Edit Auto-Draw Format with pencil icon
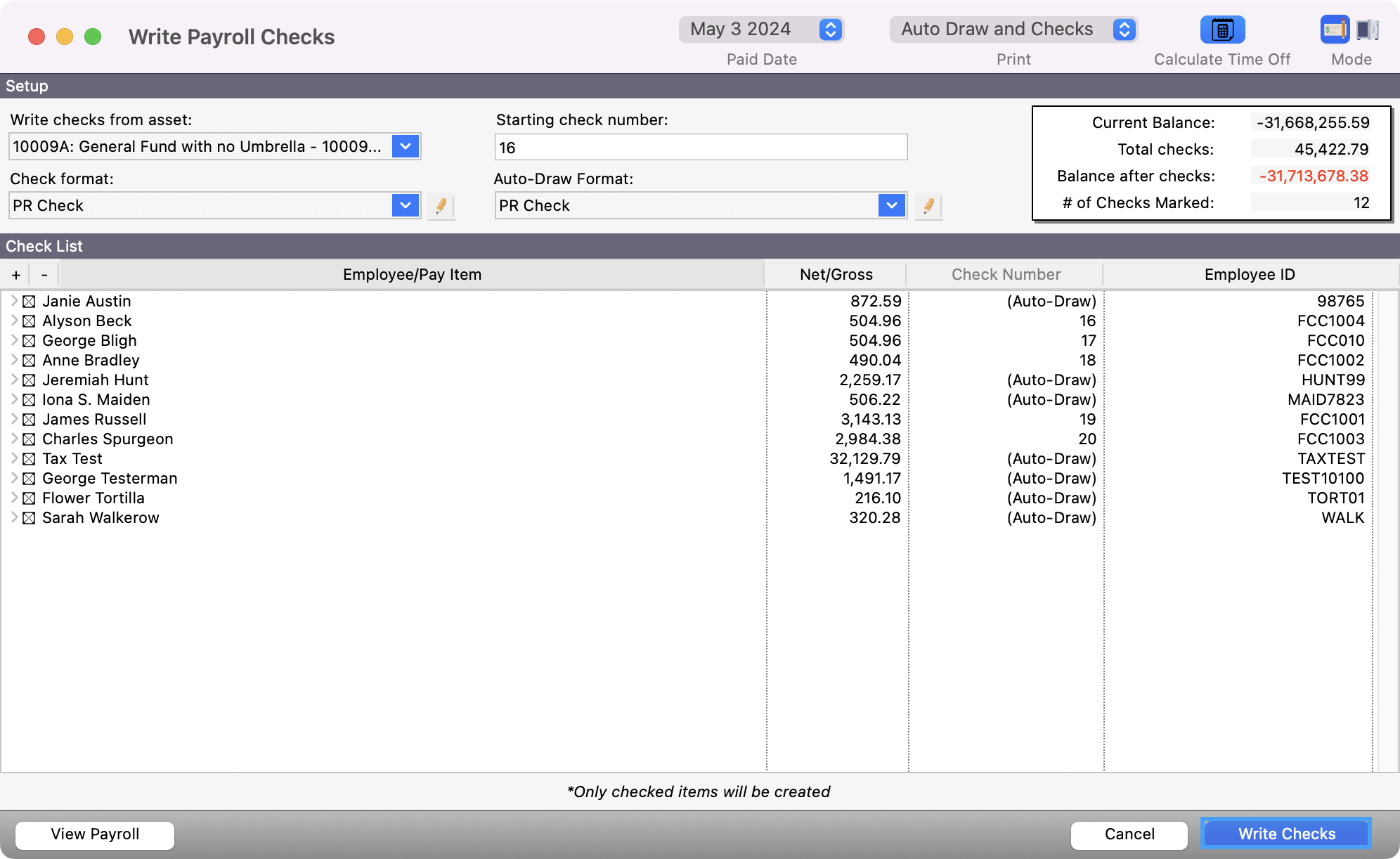 point(928,206)
